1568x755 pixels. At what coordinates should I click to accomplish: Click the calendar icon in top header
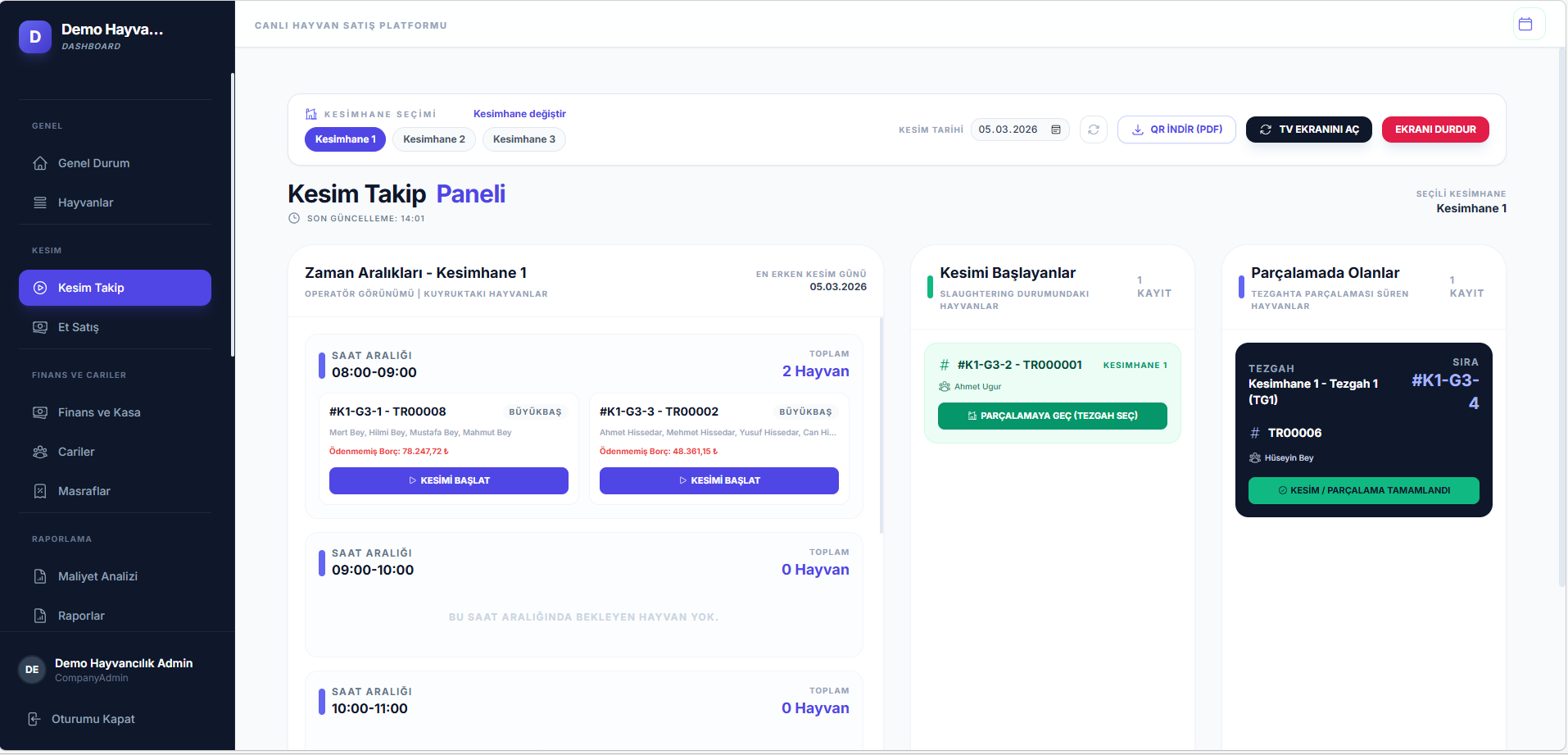(x=1525, y=25)
